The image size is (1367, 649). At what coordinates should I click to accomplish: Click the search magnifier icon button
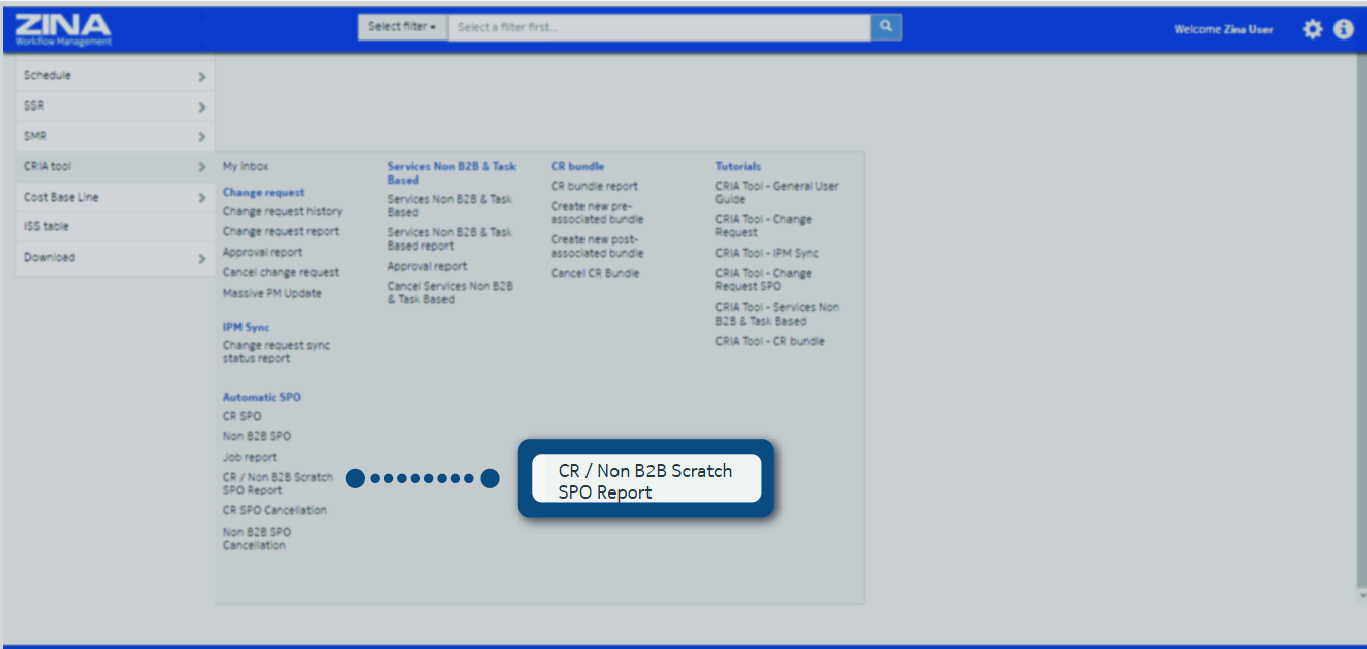[x=885, y=27]
